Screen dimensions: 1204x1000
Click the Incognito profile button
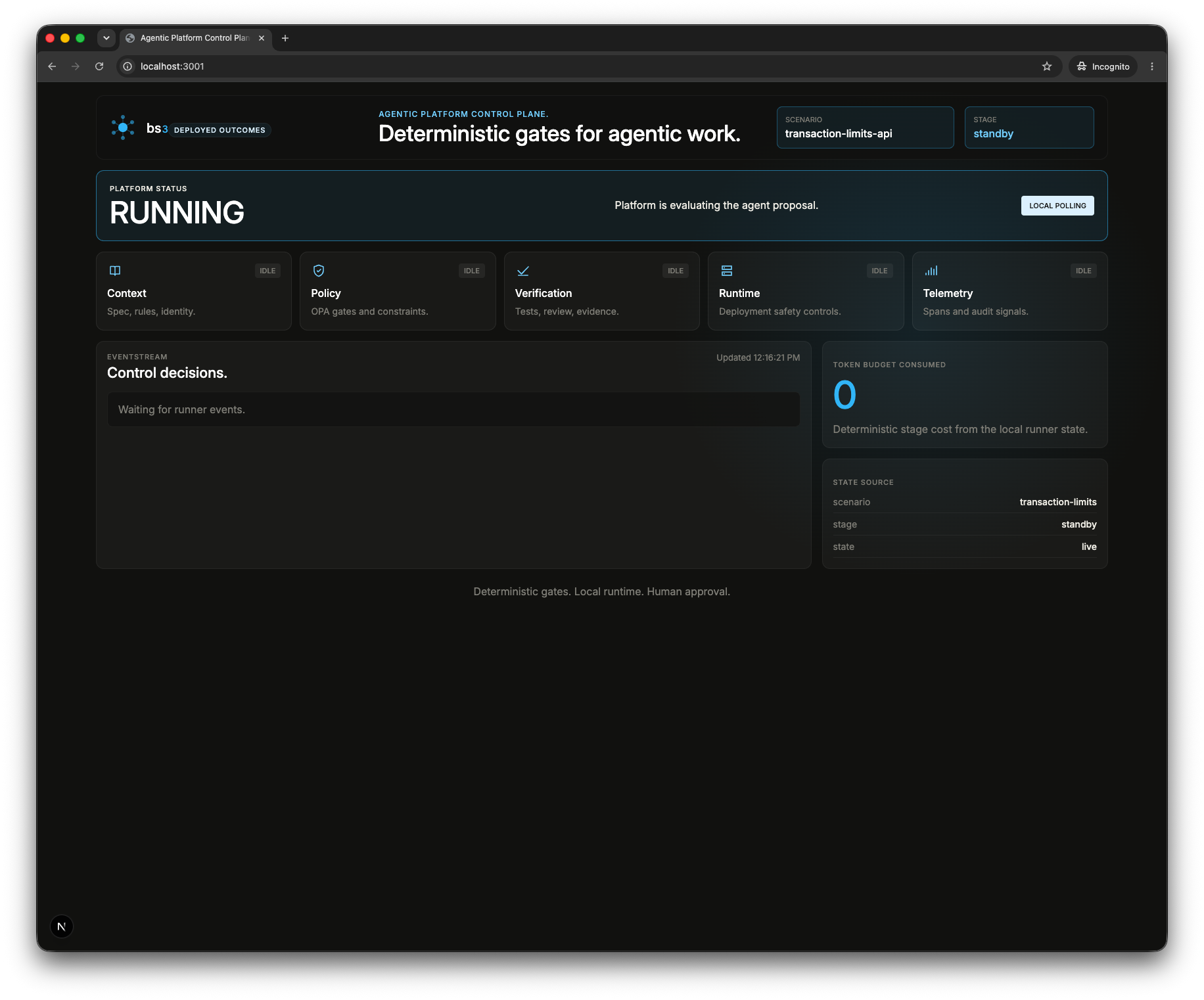point(1103,66)
